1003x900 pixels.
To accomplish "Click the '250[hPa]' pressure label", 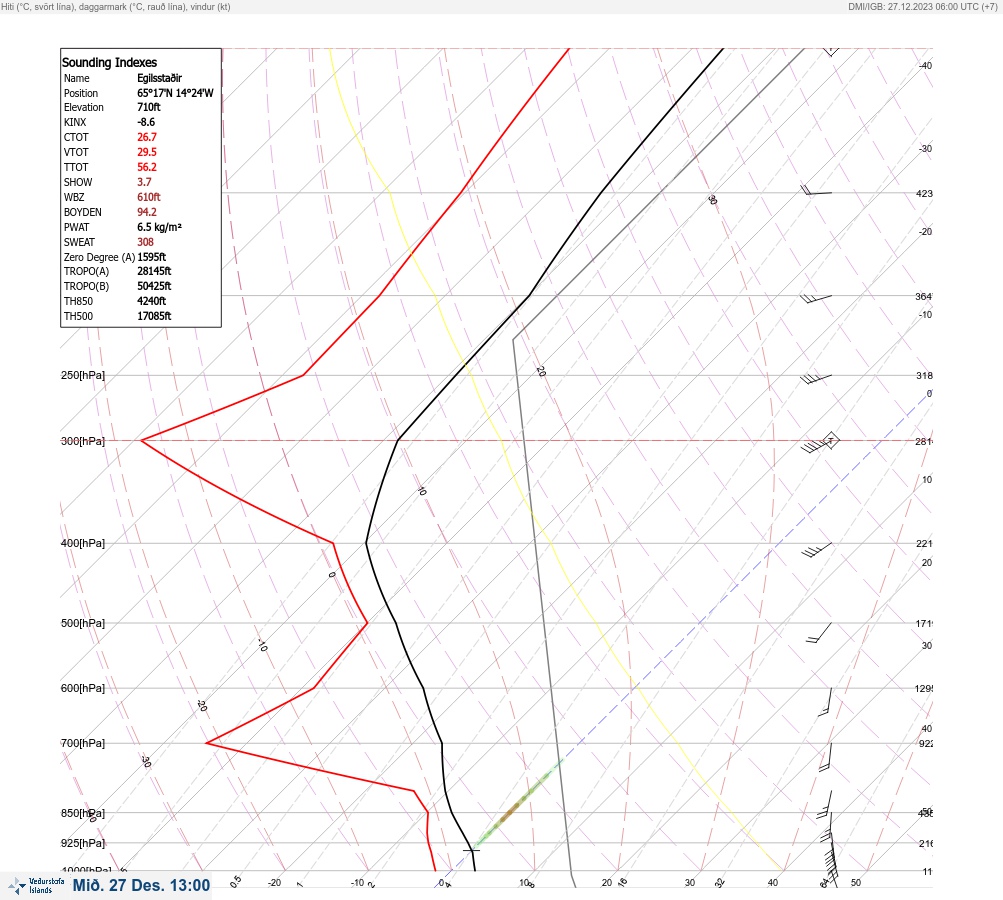I will click(x=83, y=375).
